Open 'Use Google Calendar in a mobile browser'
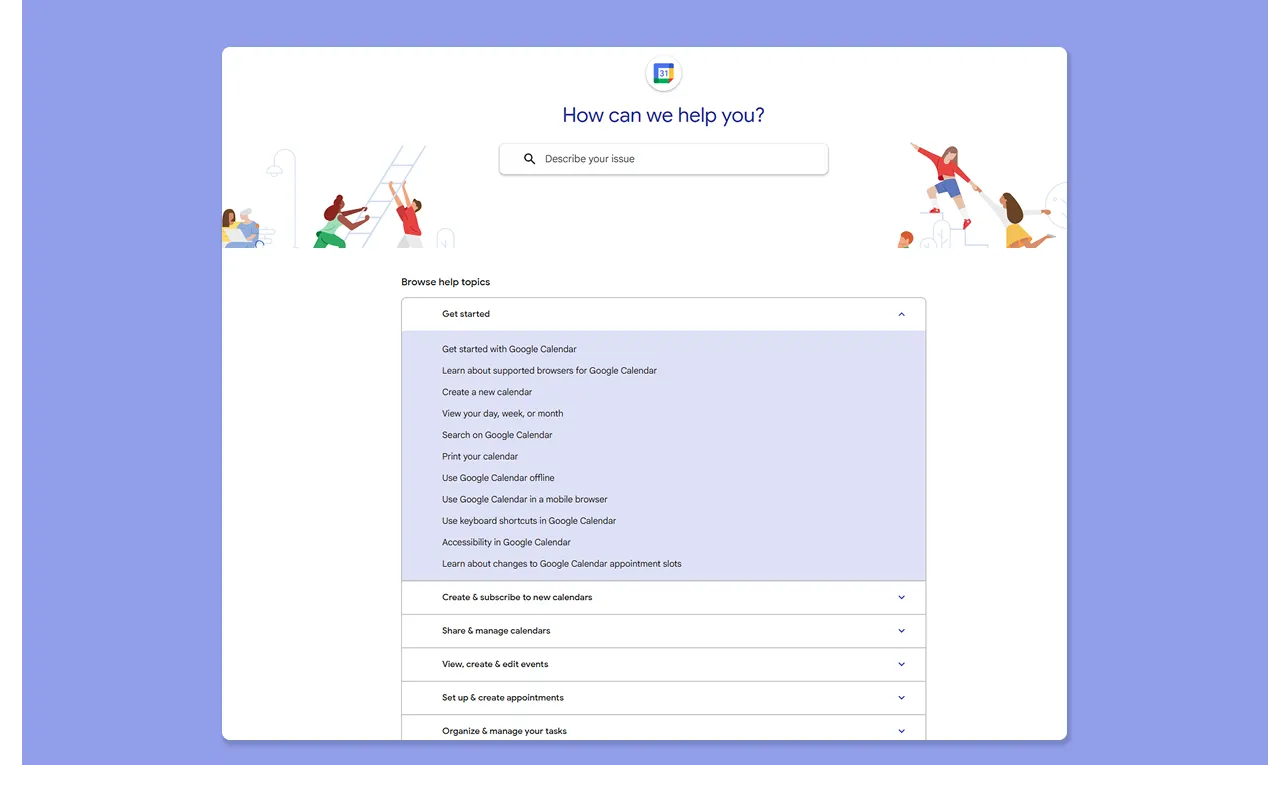1288x788 pixels. [525, 500]
